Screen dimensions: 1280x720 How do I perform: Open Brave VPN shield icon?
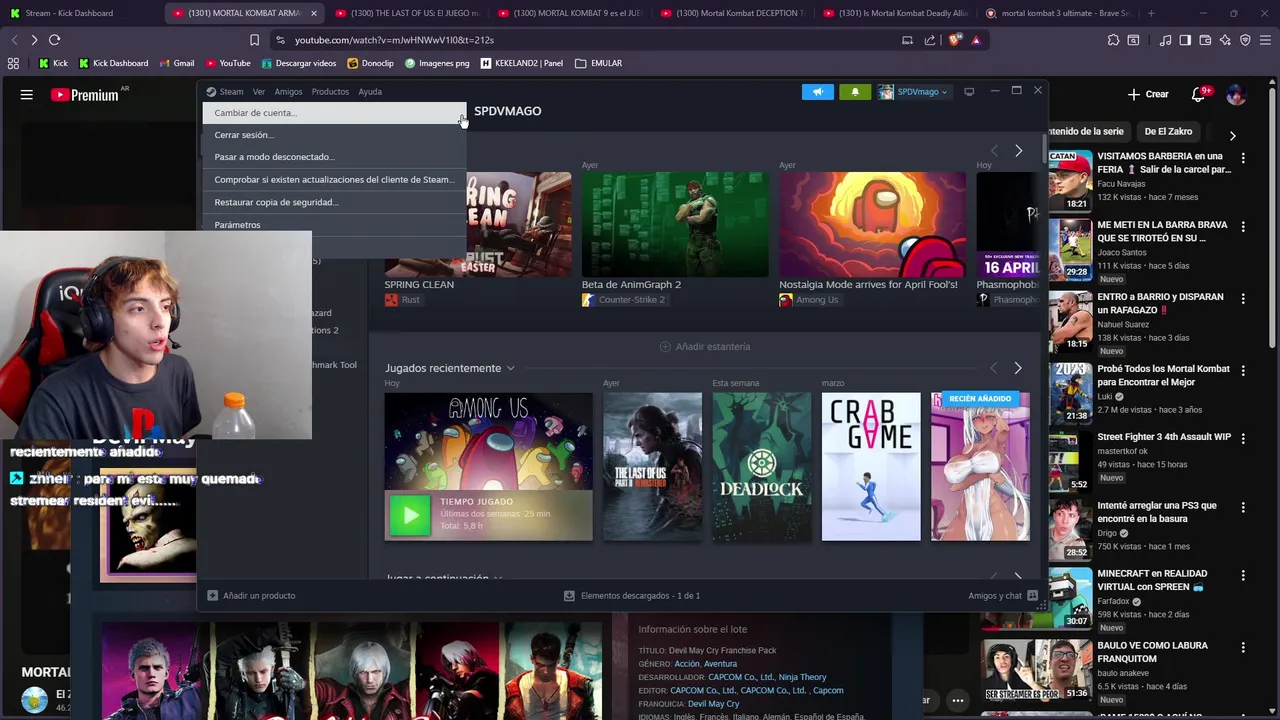[1245, 40]
